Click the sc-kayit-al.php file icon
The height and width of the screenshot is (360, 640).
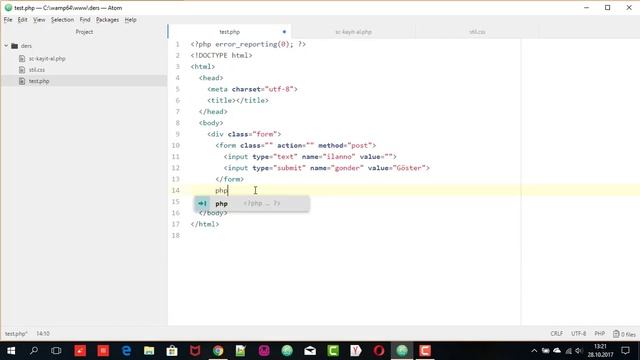coord(22,58)
